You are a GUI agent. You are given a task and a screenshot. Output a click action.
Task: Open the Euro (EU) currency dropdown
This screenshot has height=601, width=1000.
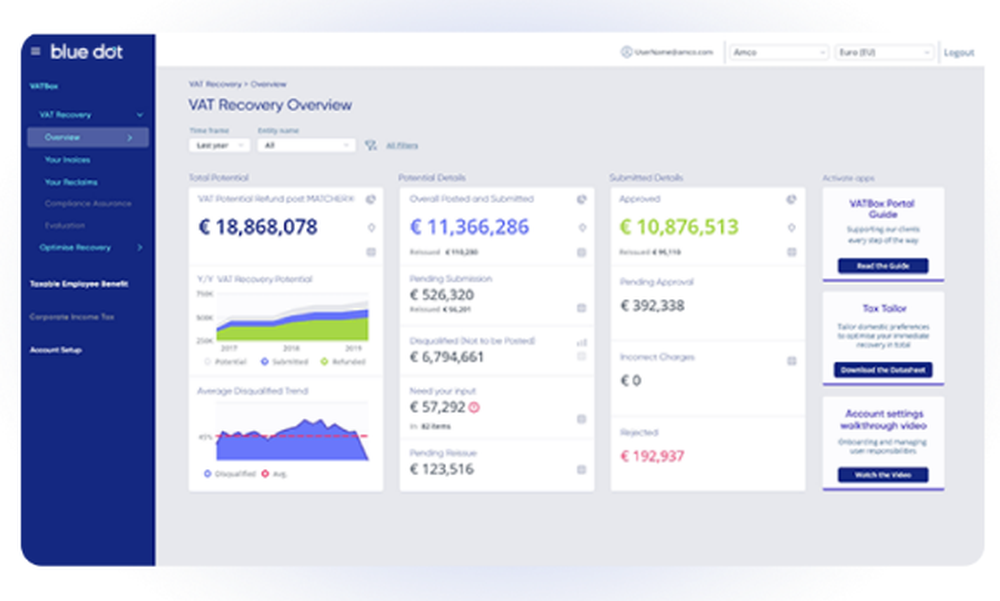pyautogui.click(x=884, y=52)
